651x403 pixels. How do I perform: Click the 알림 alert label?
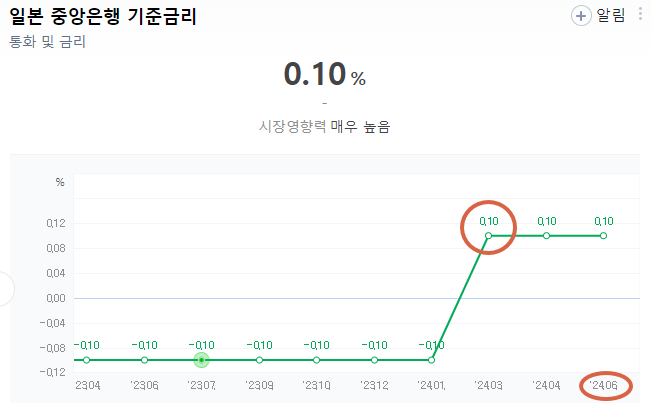(611, 15)
